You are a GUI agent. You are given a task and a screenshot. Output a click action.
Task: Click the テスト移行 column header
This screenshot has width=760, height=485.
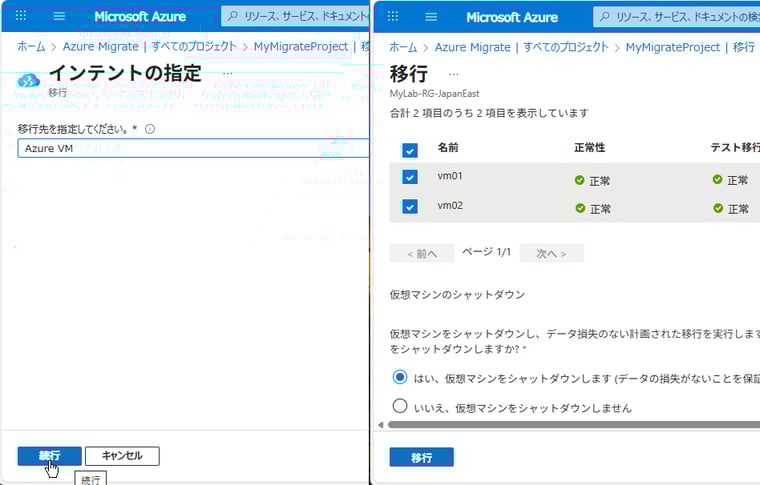[x=735, y=147]
